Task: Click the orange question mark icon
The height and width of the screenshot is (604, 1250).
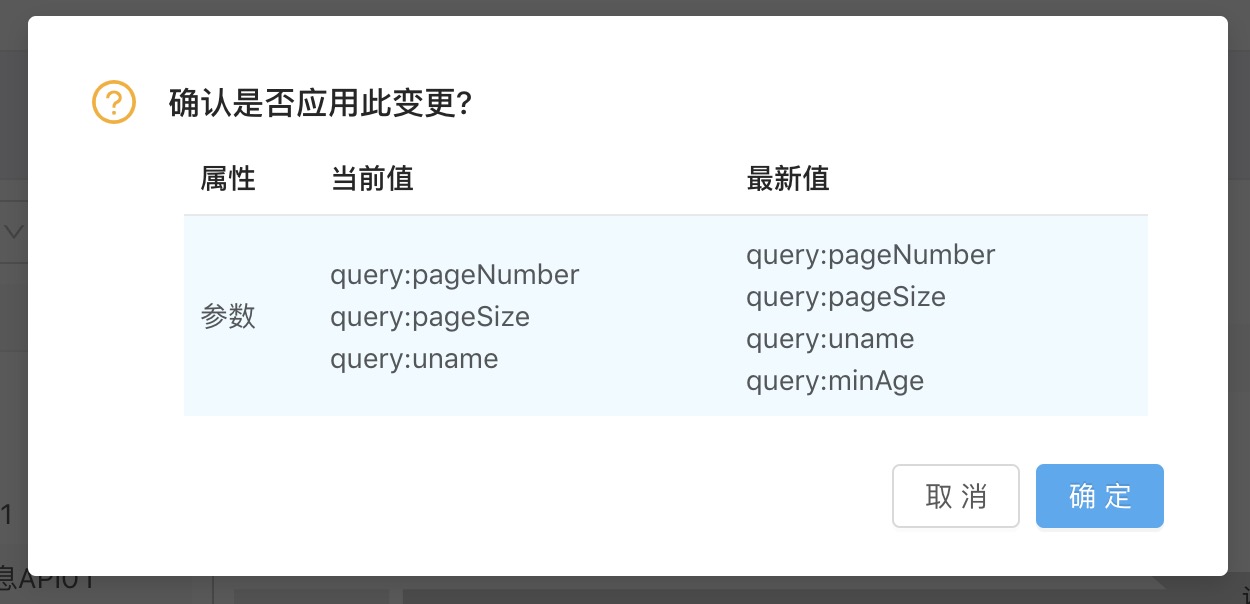Action: pyautogui.click(x=114, y=102)
